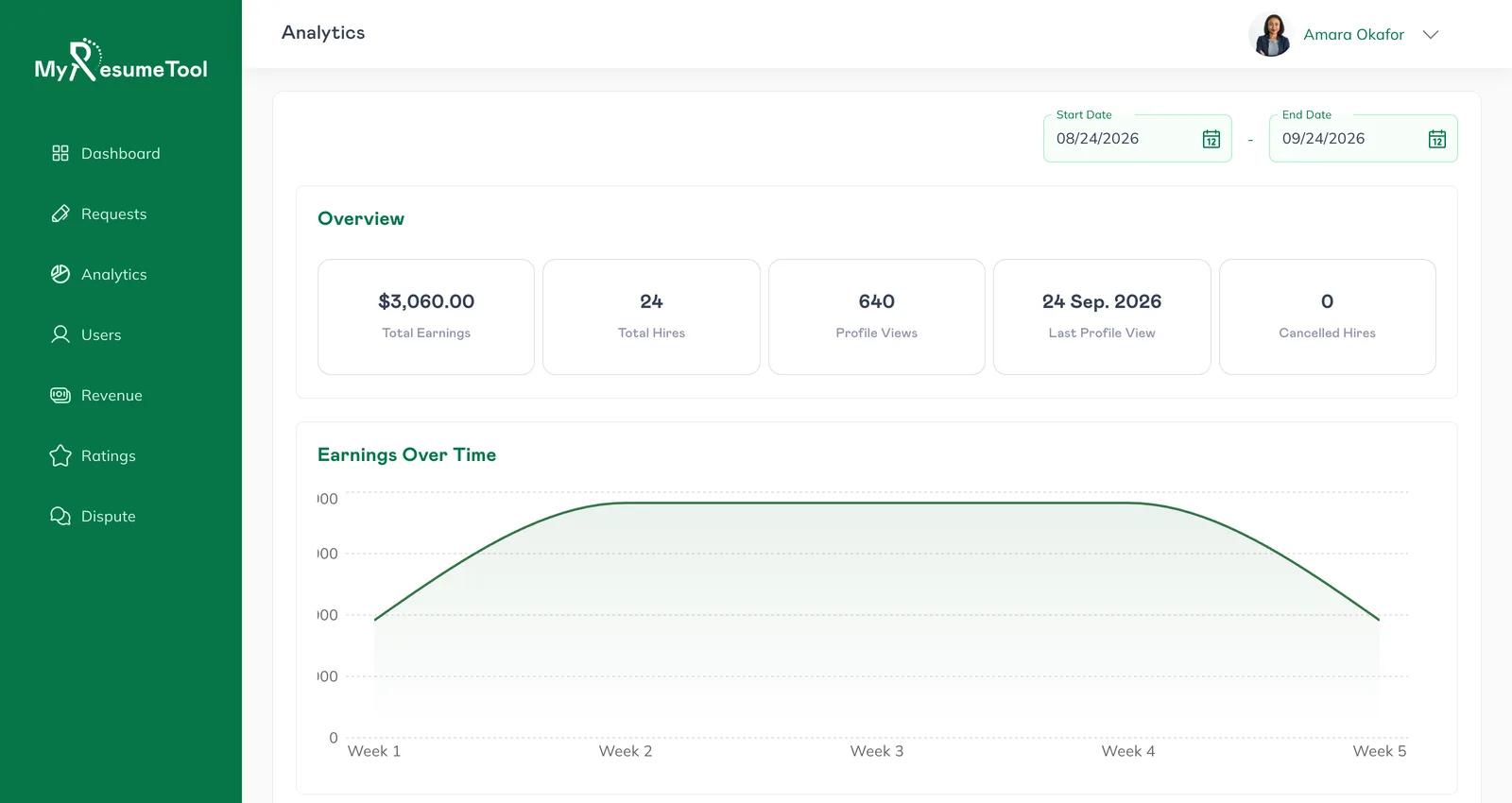Click the Revenue money icon
The width and height of the screenshot is (1512, 803).
point(60,395)
